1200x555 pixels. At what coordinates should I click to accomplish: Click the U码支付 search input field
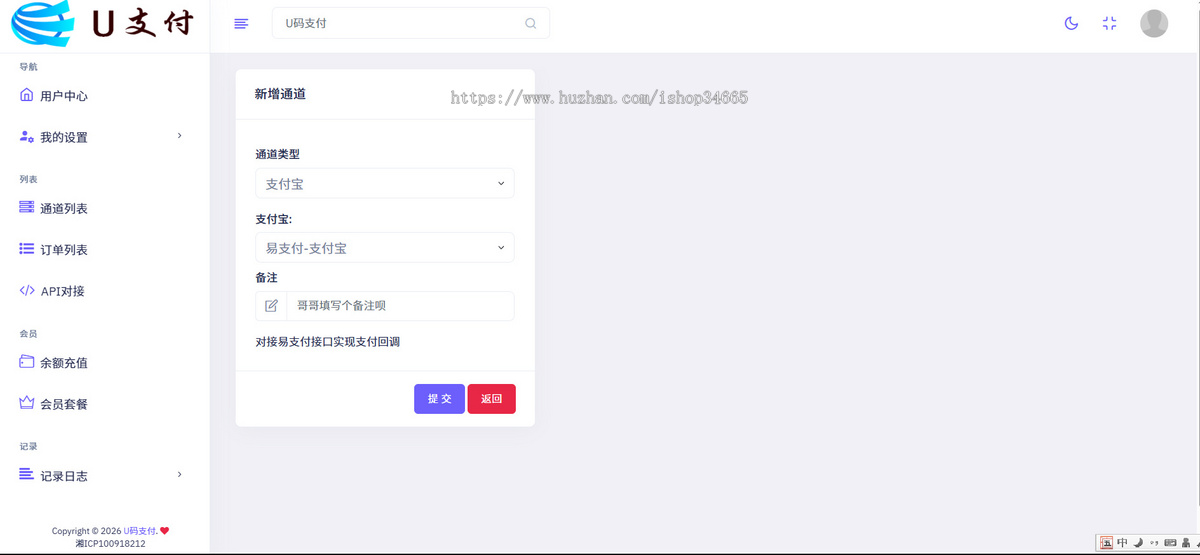[411, 23]
